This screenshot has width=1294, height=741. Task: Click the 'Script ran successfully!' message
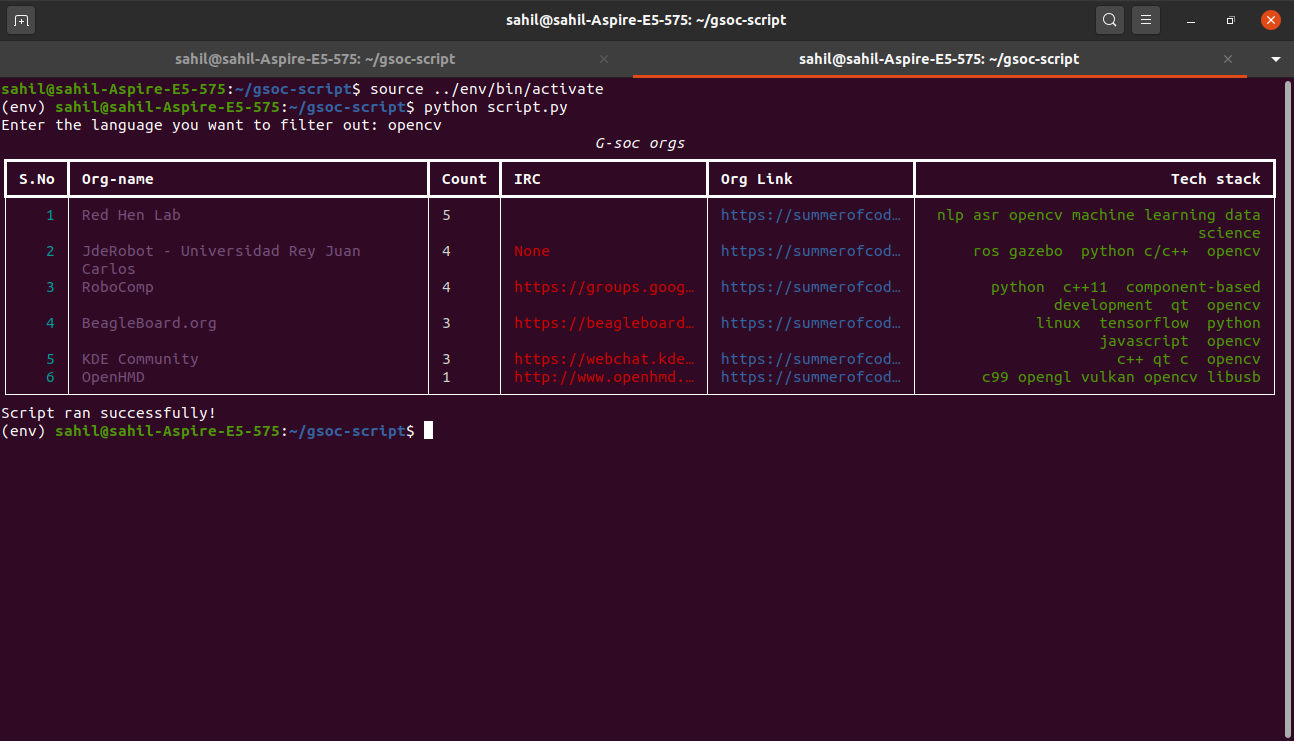[109, 413]
